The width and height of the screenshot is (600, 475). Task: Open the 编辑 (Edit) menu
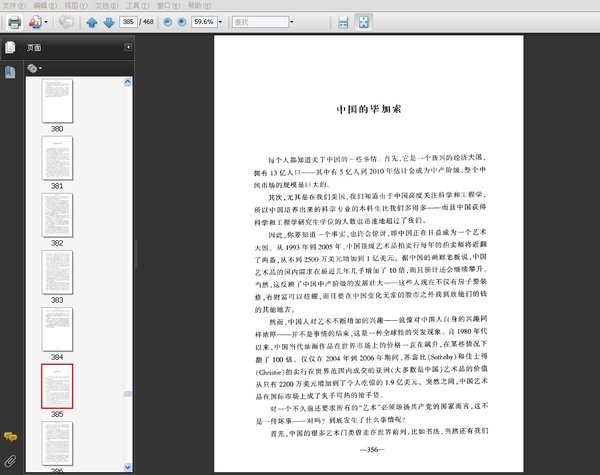pos(45,5)
